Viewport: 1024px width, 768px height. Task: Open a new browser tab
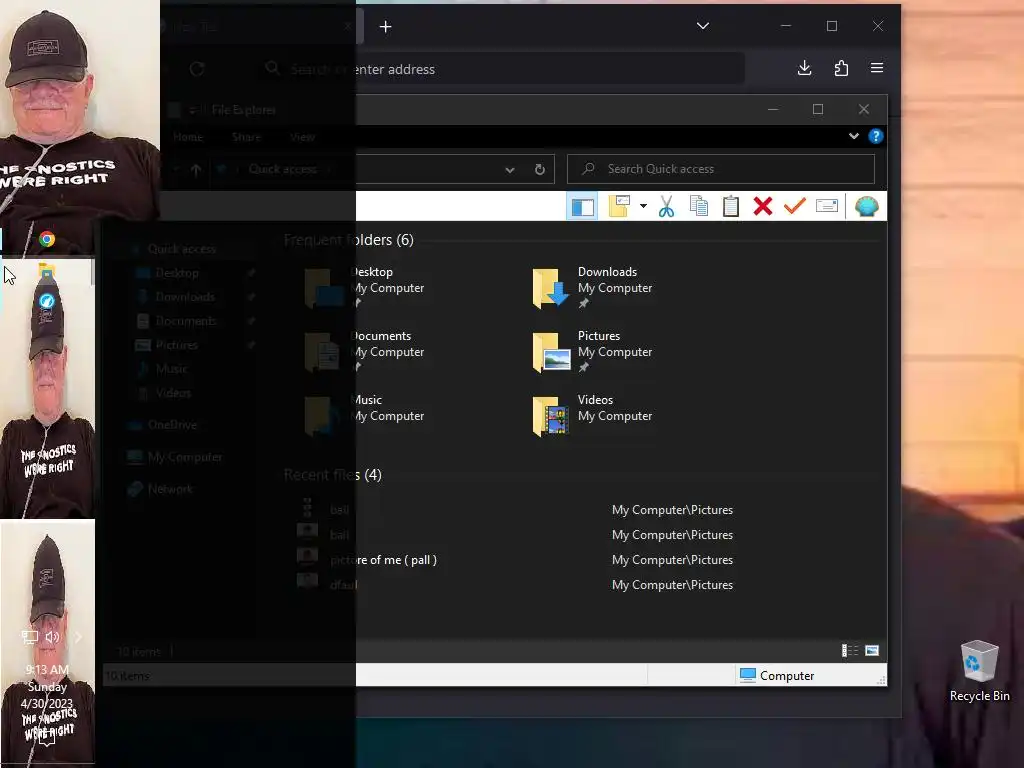[x=385, y=27]
